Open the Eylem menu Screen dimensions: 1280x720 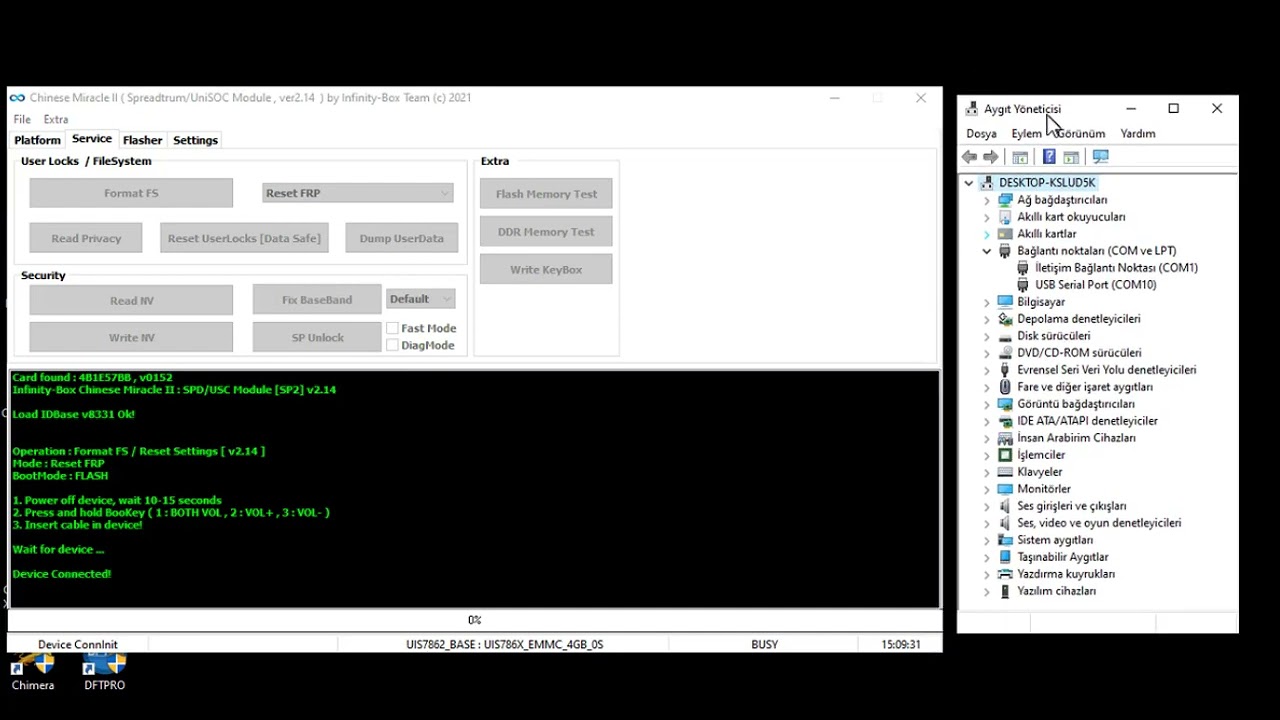pyautogui.click(x=1026, y=134)
